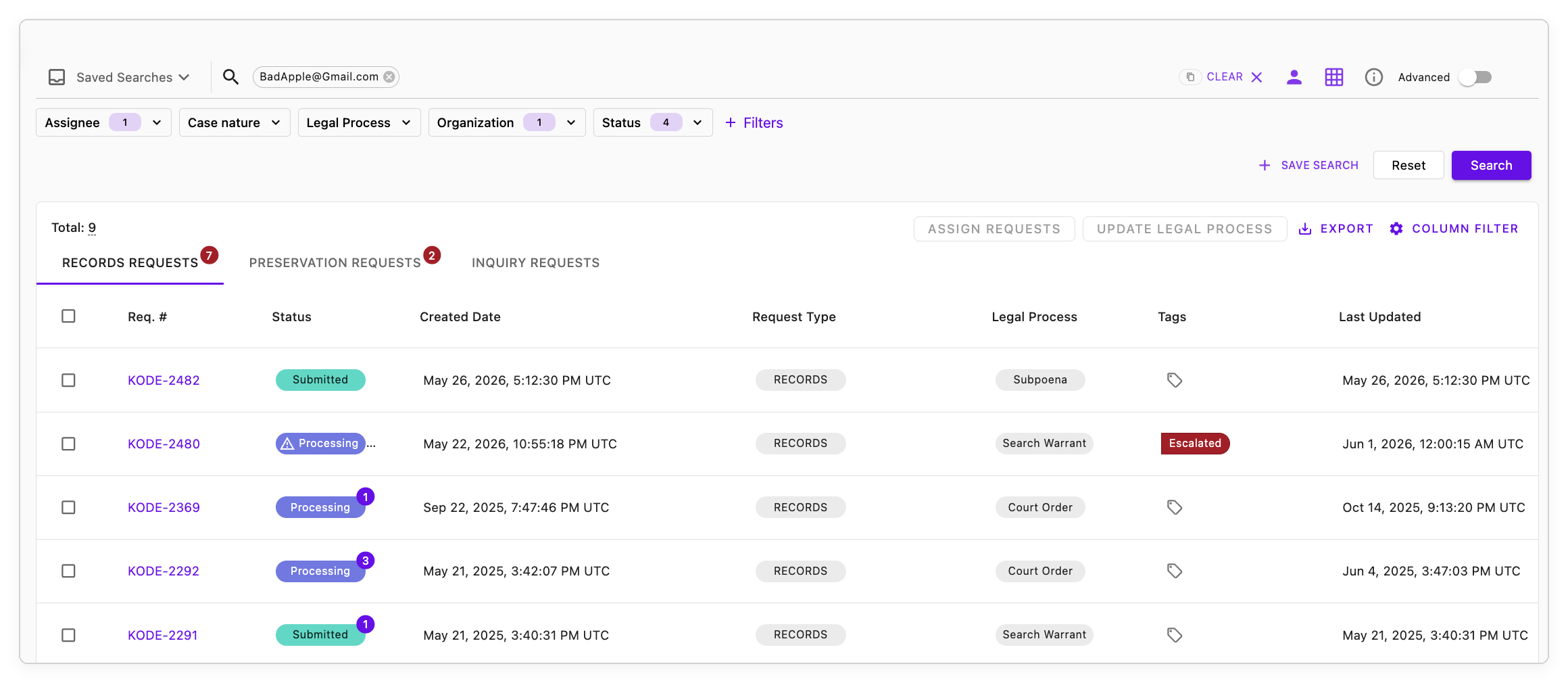The height and width of the screenshot is (683, 1568).
Task: Open the Organization filter dropdown
Action: (507, 122)
